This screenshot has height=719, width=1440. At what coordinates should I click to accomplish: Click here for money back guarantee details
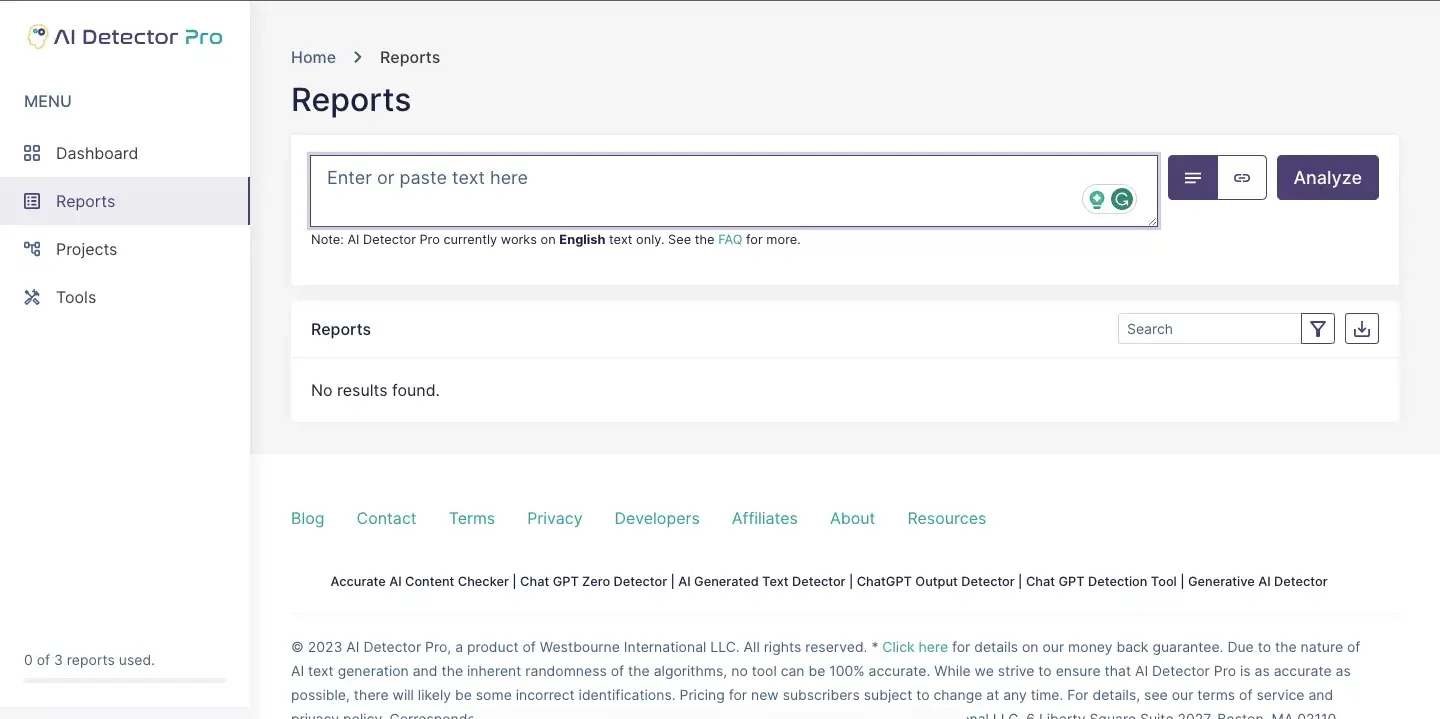[x=915, y=647]
